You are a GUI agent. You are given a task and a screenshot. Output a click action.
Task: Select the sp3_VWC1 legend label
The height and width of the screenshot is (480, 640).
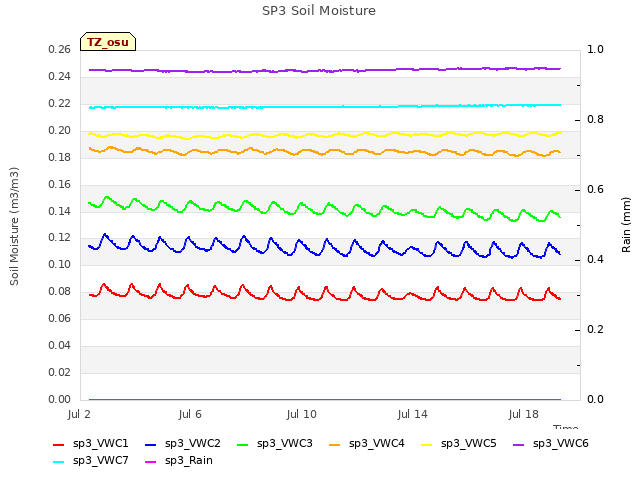[100, 444]
